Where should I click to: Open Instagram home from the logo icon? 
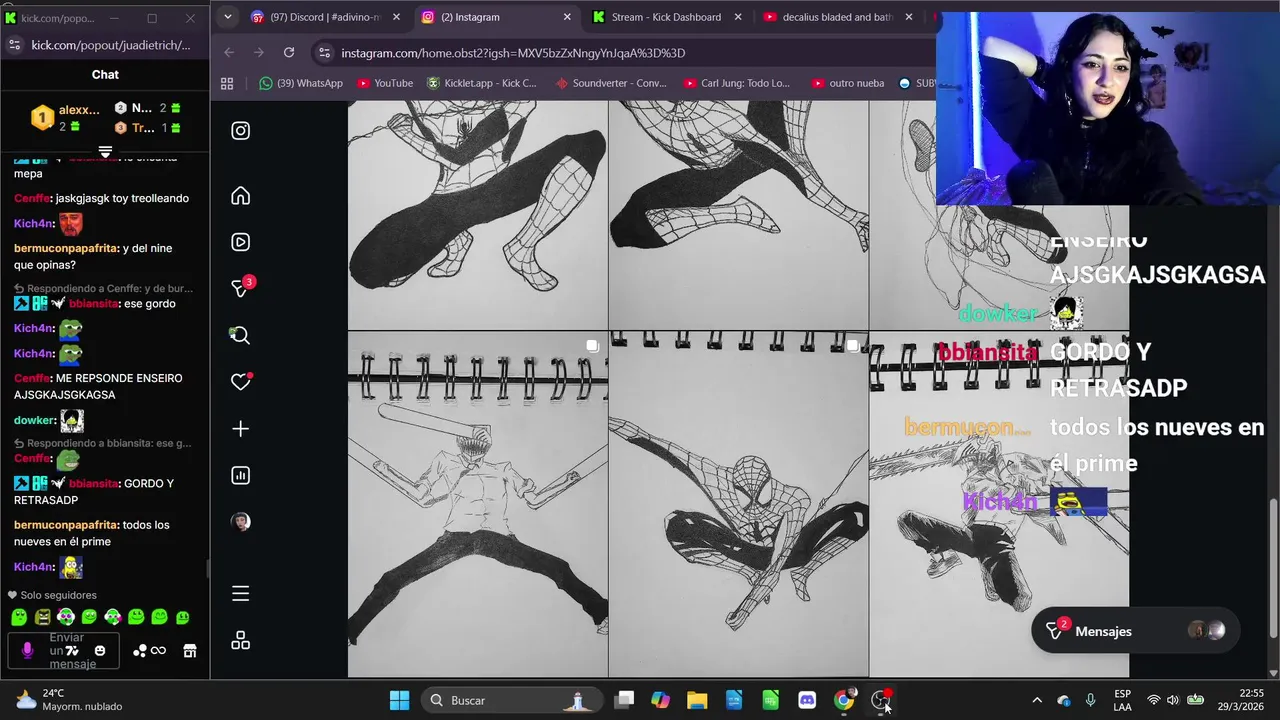tap(240, 131)
